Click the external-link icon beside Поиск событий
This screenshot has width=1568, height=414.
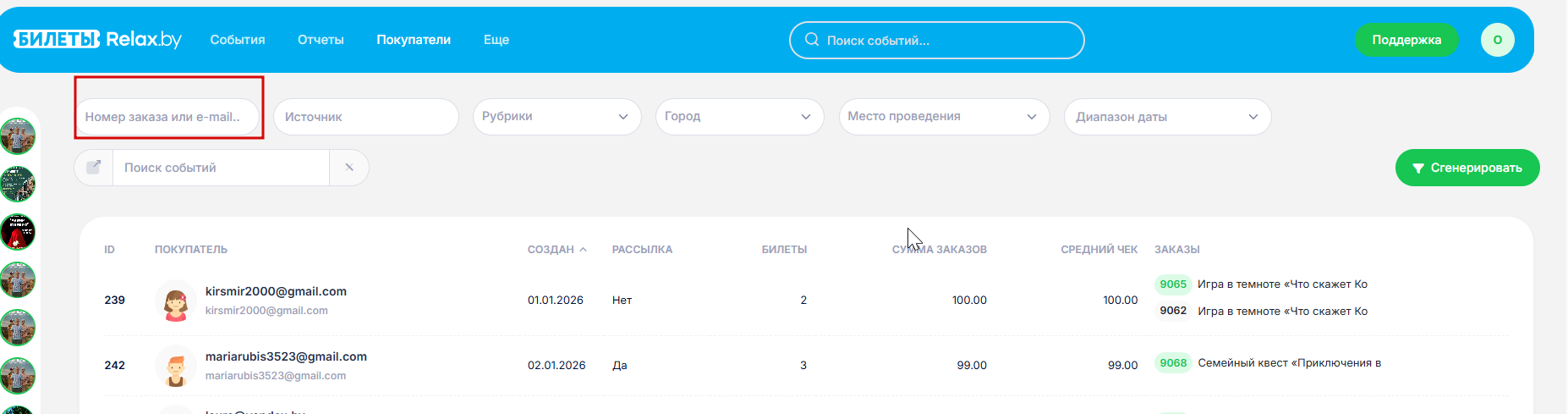click(x=94, y=168)
